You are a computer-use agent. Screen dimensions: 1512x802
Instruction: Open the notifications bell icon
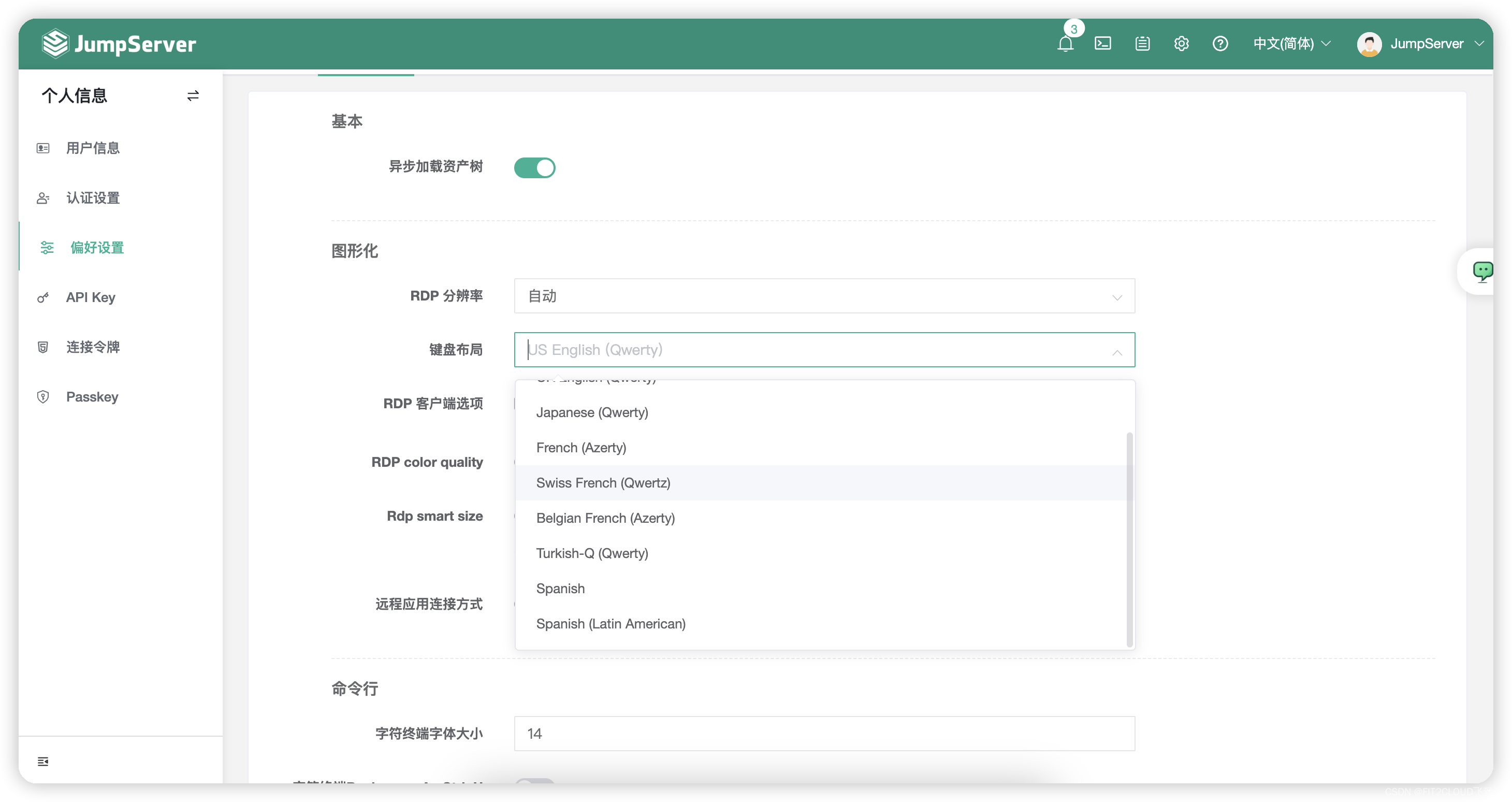point(1065,44)
